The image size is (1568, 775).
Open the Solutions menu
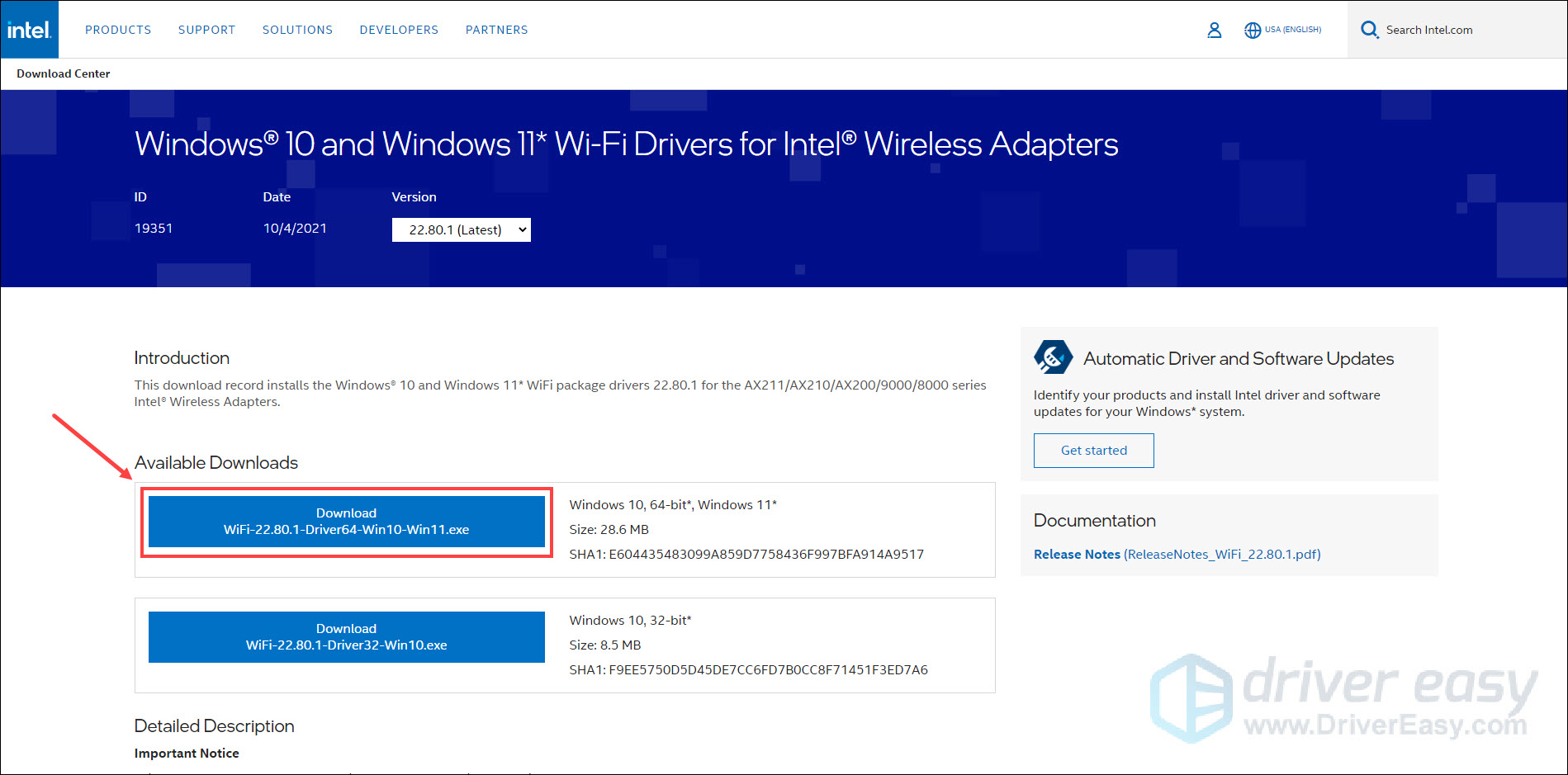point(297,30)
